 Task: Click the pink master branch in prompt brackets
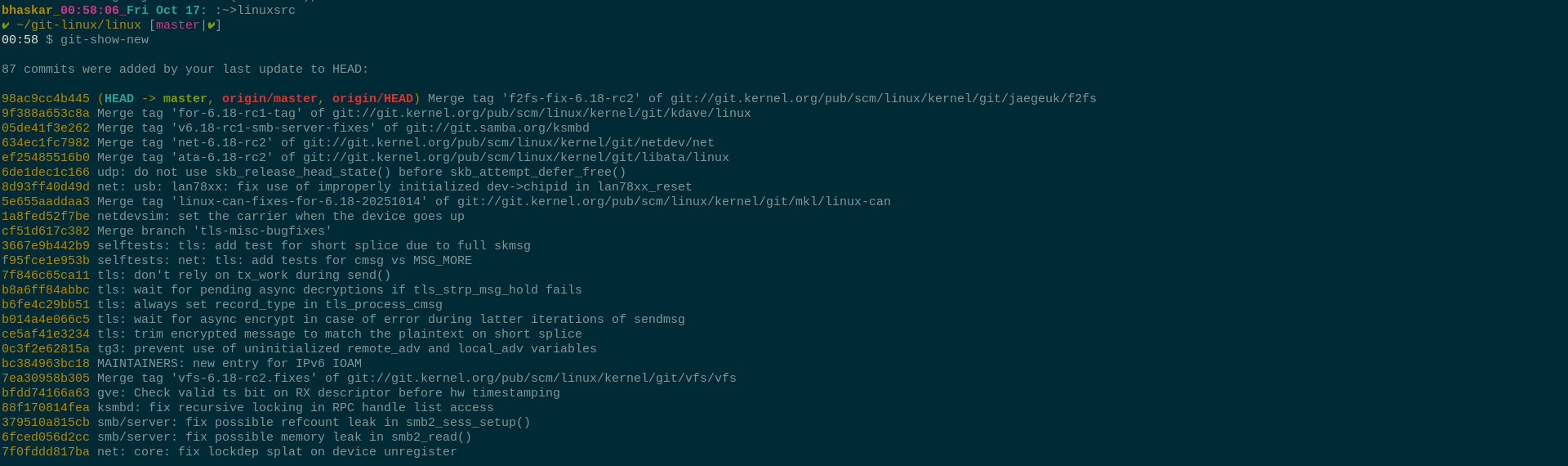[177, 25]
